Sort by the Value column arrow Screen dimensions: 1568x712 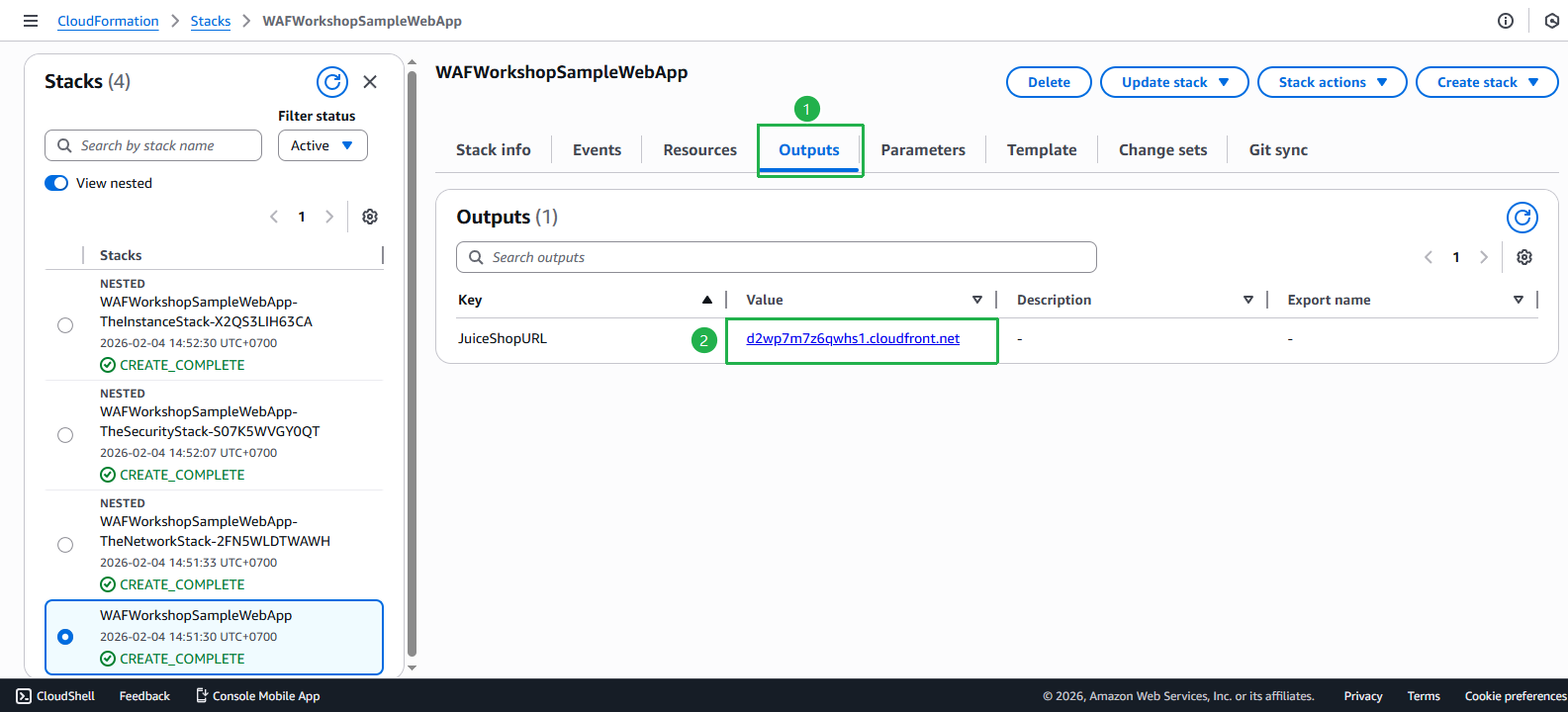click(x=977, y=300)
